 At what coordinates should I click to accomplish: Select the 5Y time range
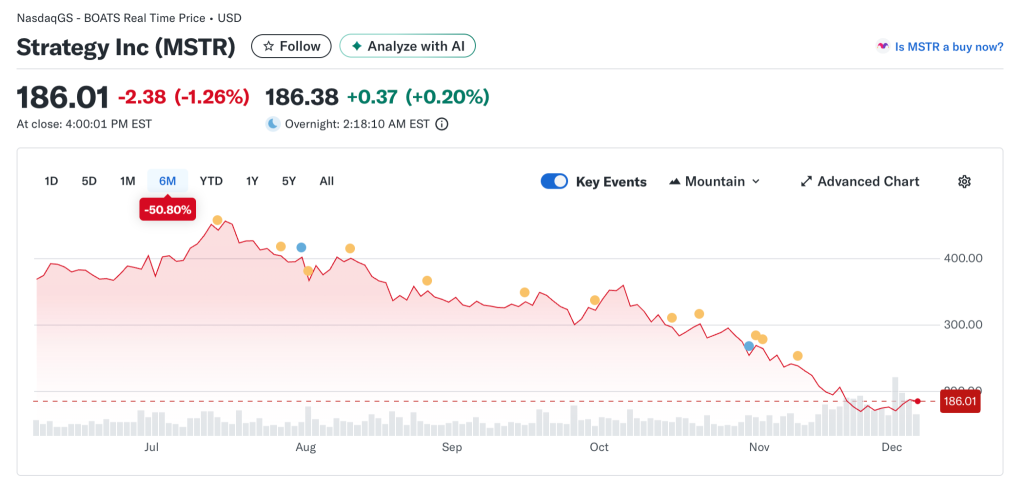[289, 181]
